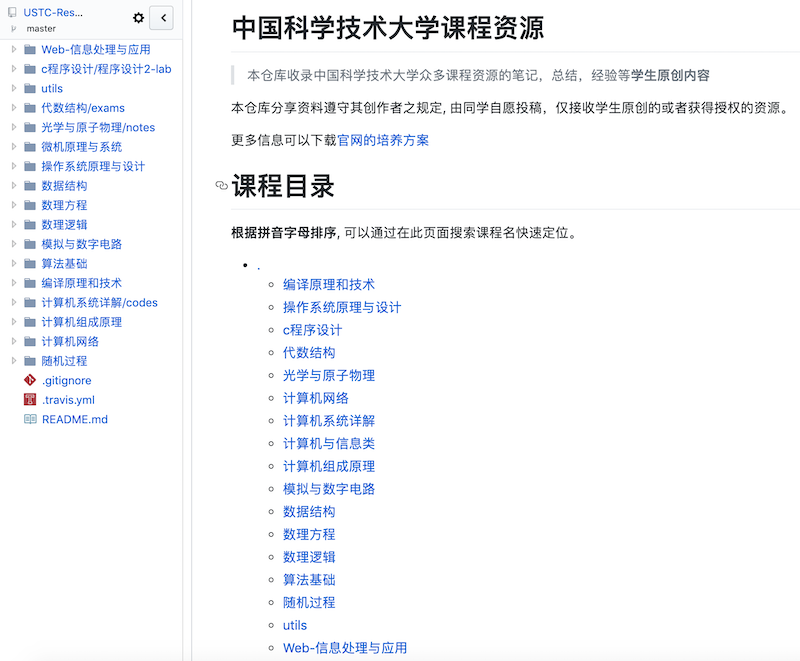Expand the 操作系统原理与设计 folder arrow
This screenshot has width=800, height=661.
click(13, 166)
